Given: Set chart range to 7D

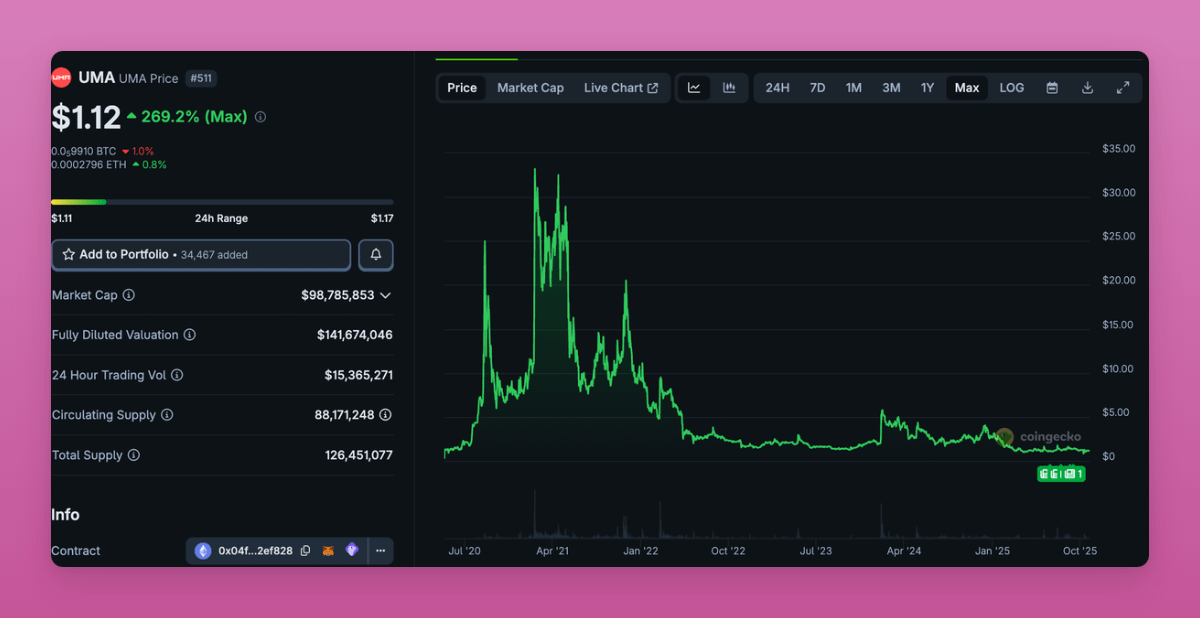Looking at the screenshot, I should pyautogui.click(x=817, y=88).
